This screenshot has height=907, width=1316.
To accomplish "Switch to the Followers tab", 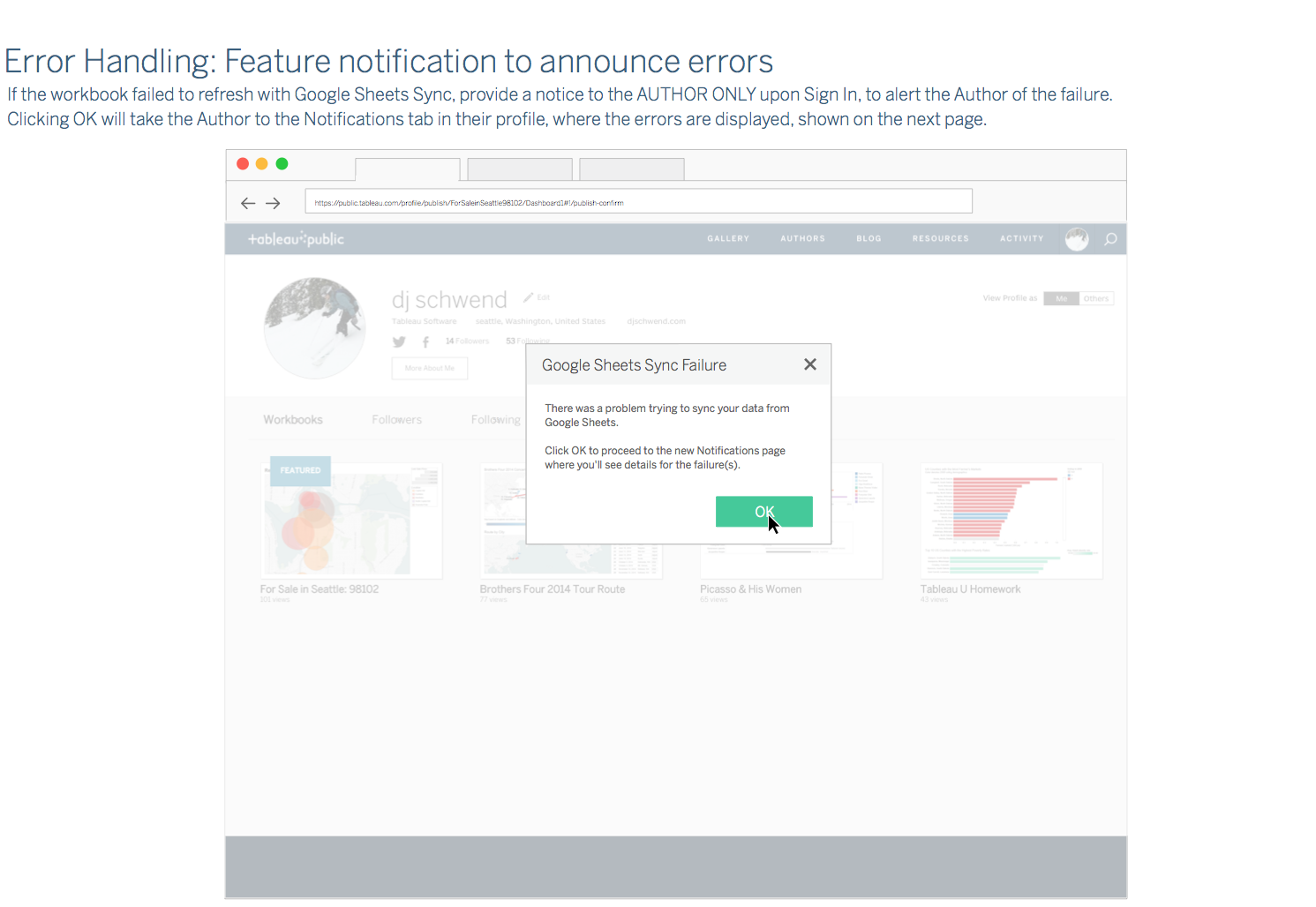I will tap(396, 420).
